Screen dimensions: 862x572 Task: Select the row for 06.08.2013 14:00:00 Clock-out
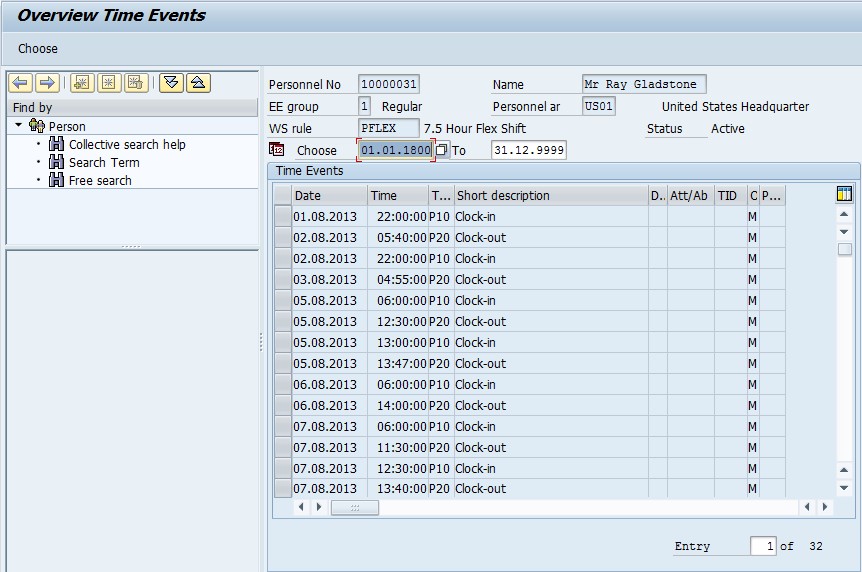coord(283,405)
